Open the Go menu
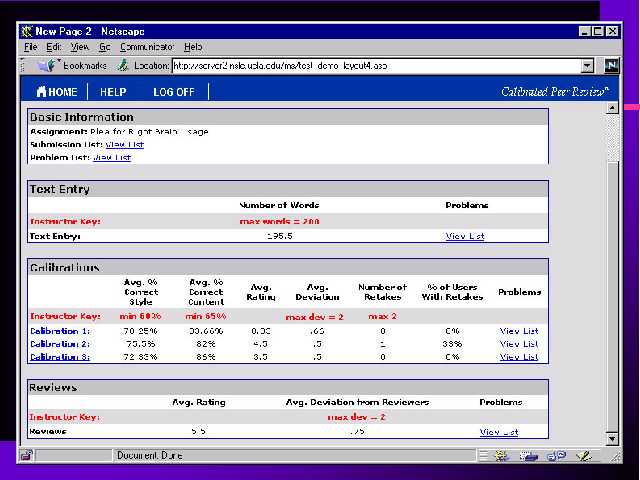 (x=104, y=47)
